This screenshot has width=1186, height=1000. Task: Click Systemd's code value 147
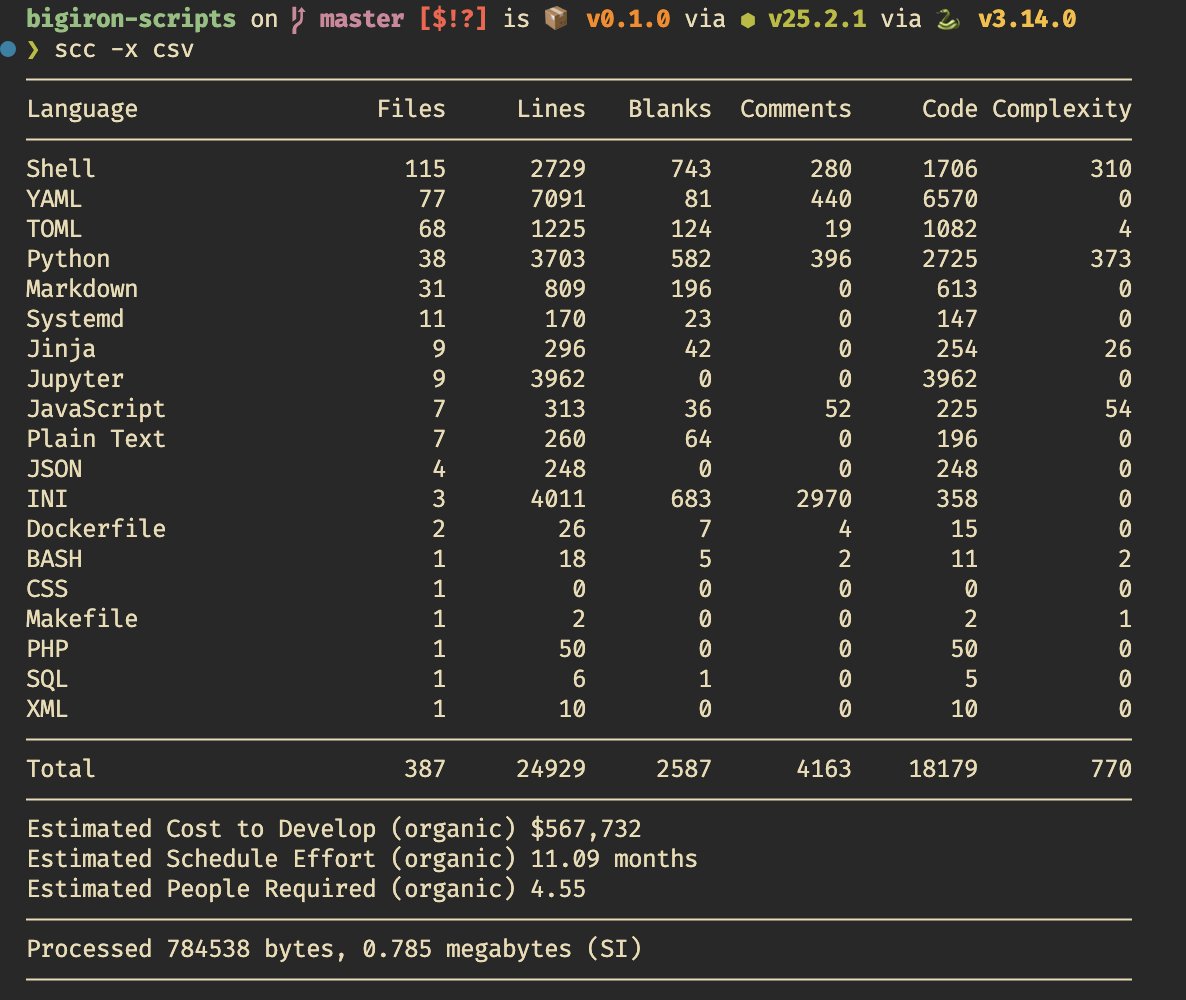click(x=957, y=318)
